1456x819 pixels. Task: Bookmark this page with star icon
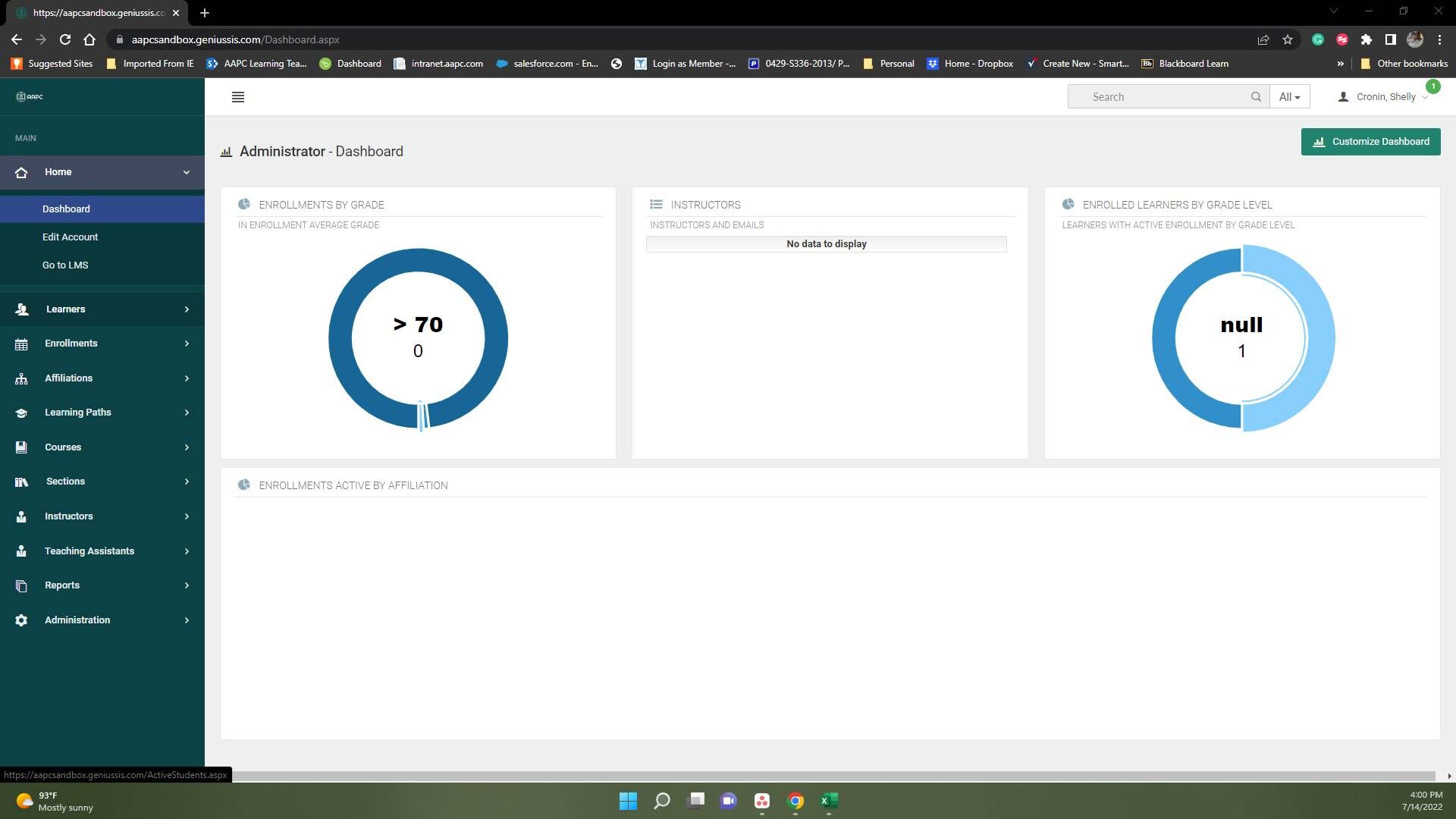(1287, 39)
